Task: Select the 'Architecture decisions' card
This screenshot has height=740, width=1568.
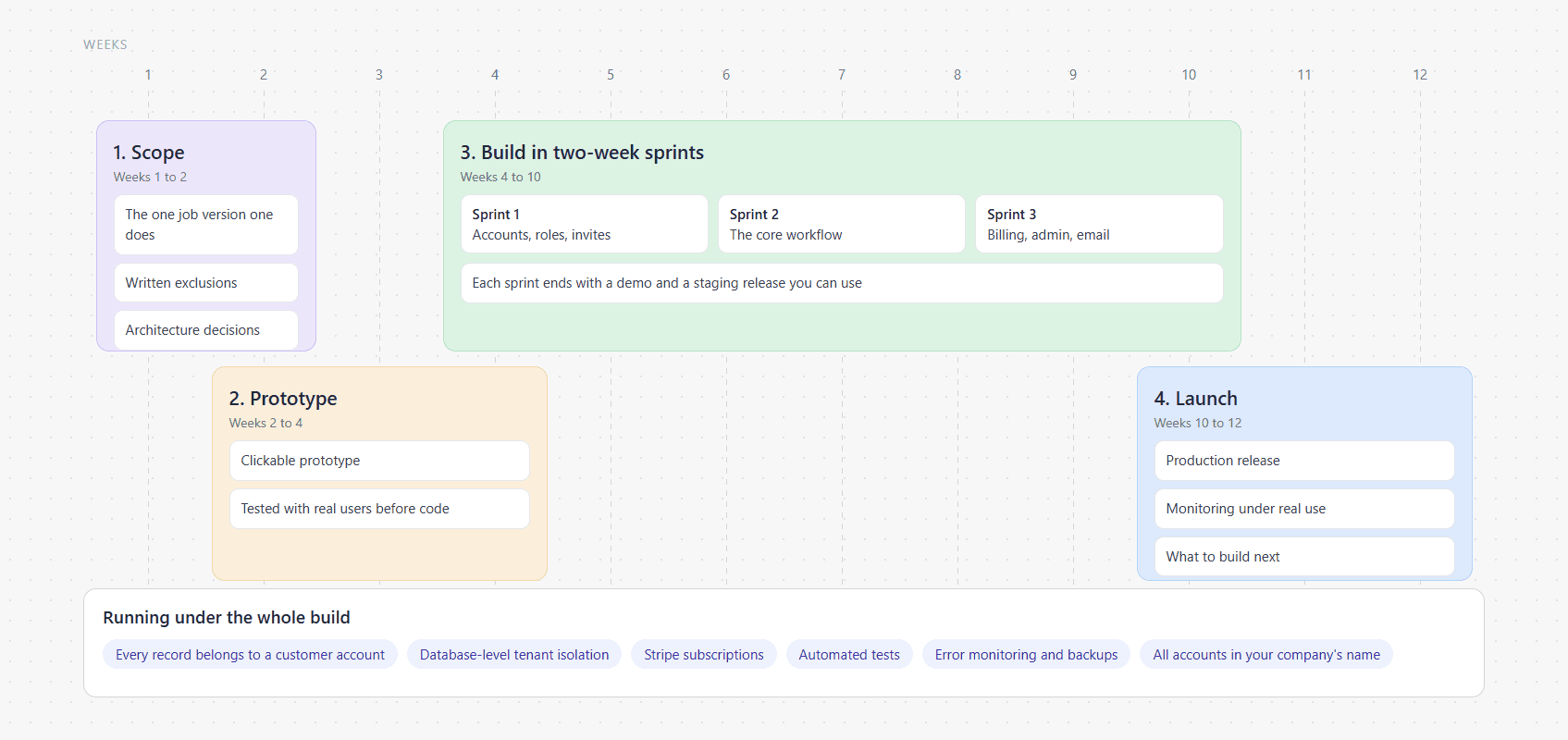Action: [x=206, y=330]
